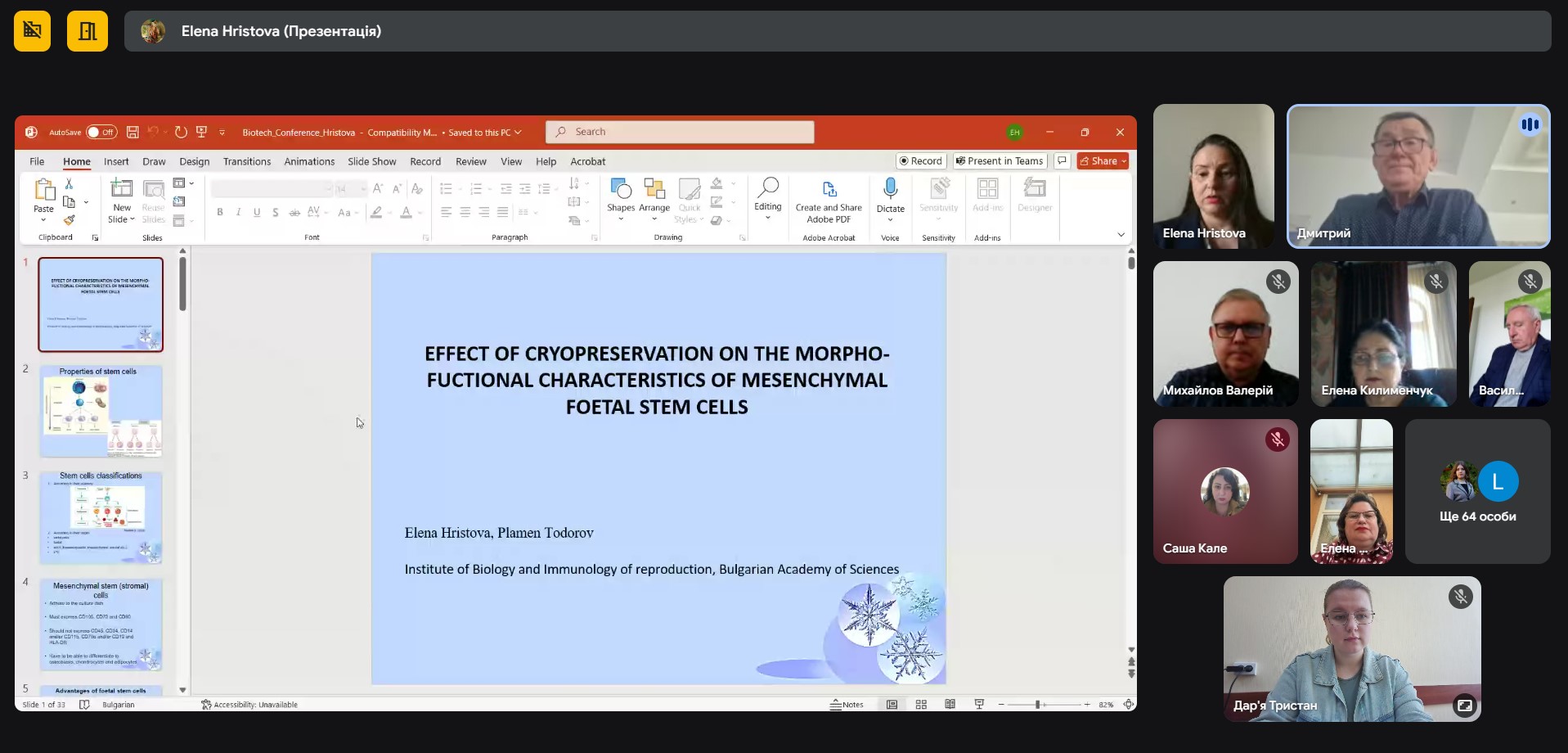Viewport: 1568px width, 753px height.
Task: Switch to the Design tab
Action: point(195,161)
